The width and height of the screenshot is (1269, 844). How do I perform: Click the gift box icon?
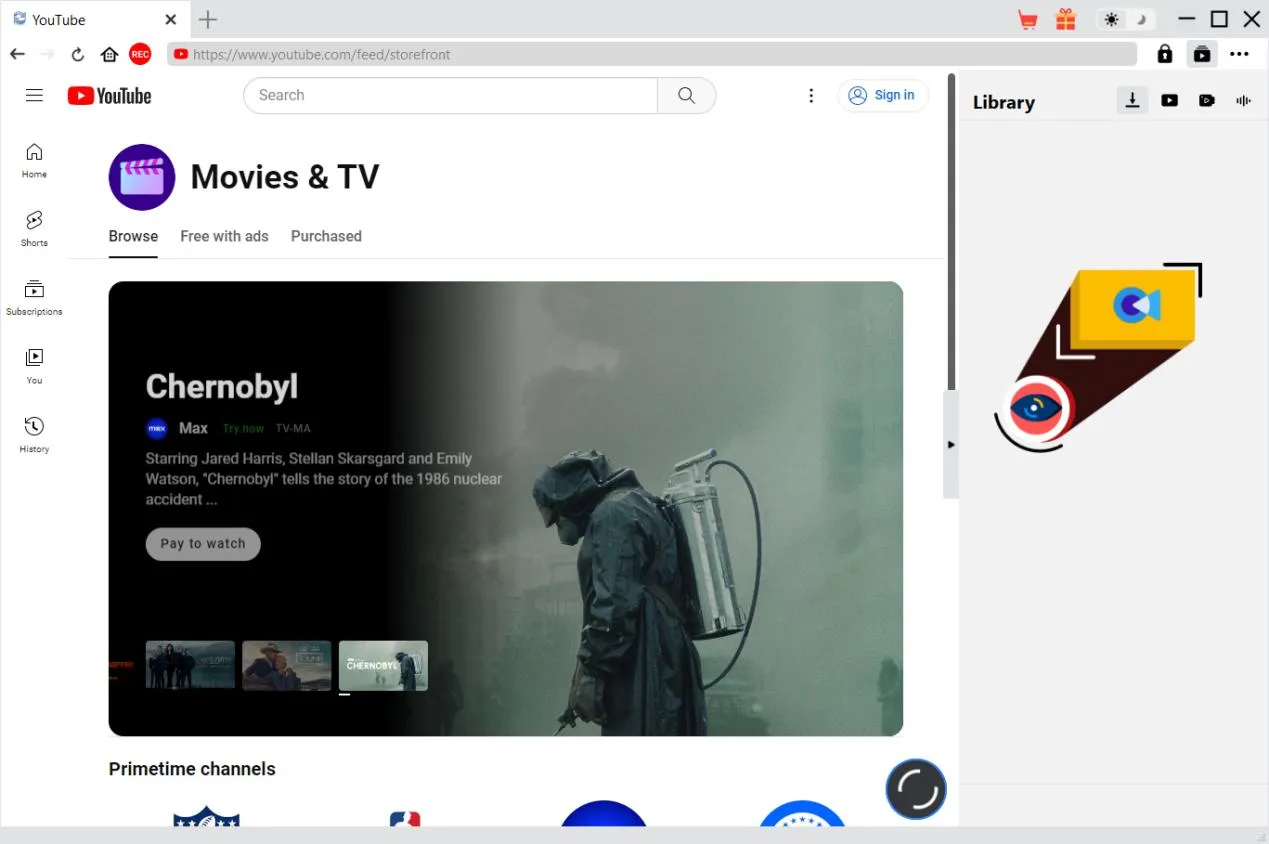pyautogui.click(x=1065, y=20)
